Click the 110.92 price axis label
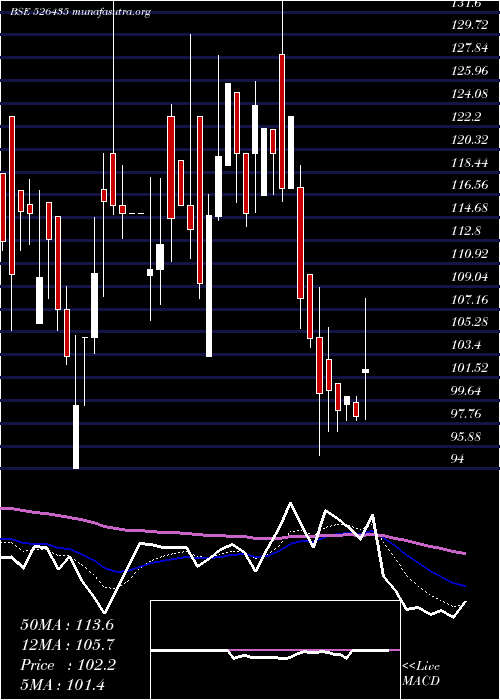The image size is (500, 700). (x=468, y=254)
